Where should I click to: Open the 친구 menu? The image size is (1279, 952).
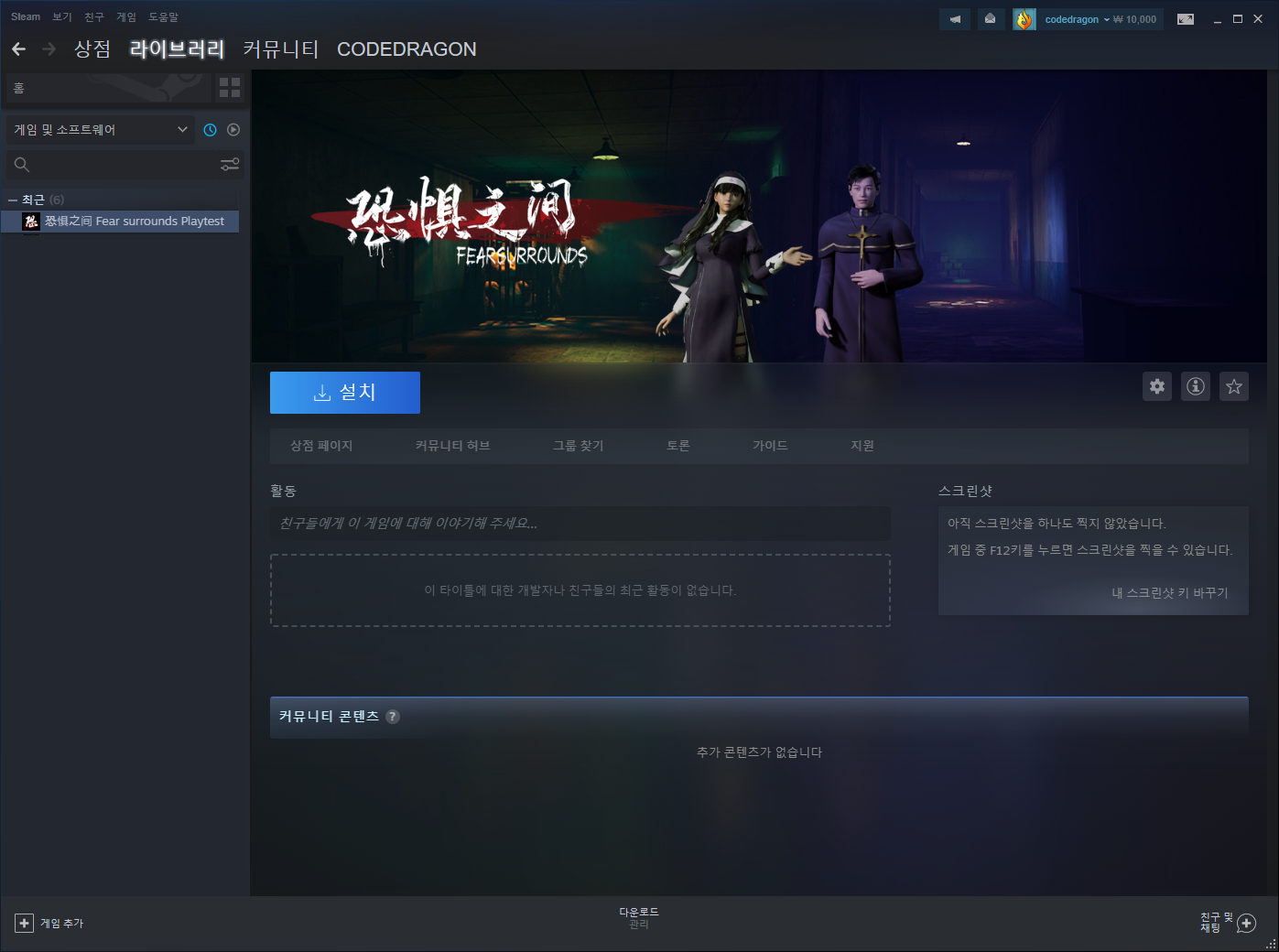coord(94,16)
